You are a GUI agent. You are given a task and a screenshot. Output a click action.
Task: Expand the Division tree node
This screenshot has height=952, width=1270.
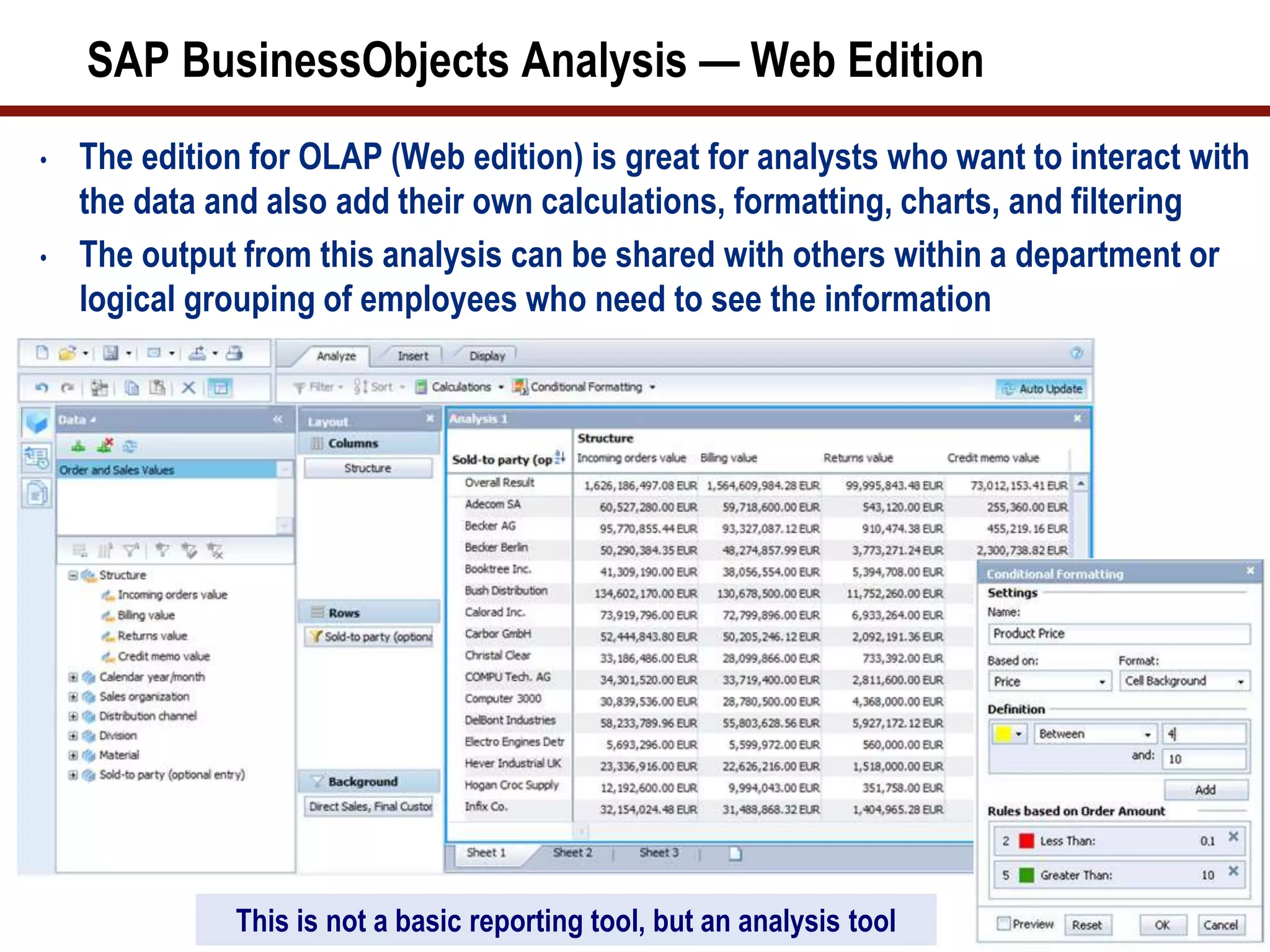click(x=73, y=736)
